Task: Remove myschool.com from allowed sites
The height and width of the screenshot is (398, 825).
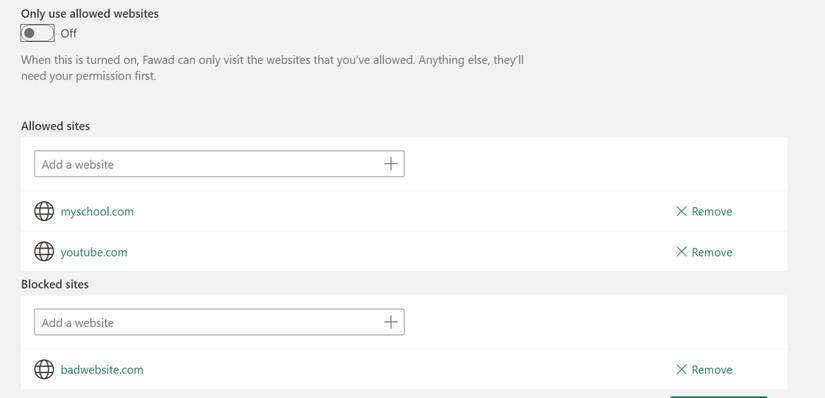Action: pos(704,211)
